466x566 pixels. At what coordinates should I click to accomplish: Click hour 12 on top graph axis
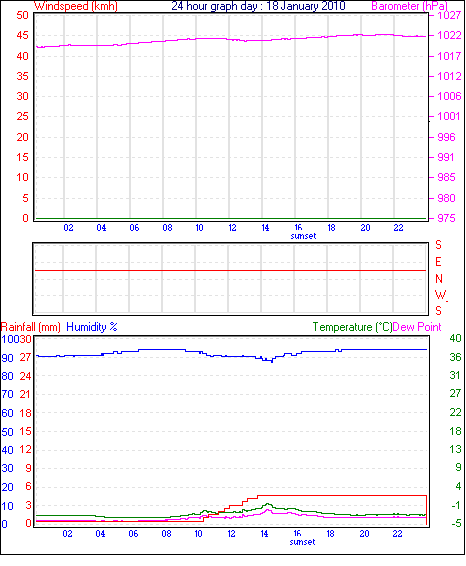click(232, 228)
